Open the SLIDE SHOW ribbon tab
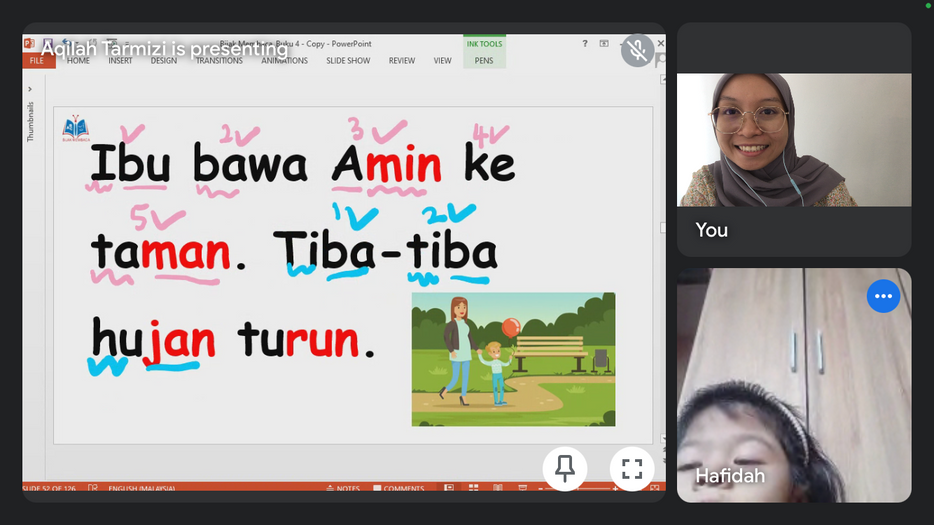 point(348,61)
